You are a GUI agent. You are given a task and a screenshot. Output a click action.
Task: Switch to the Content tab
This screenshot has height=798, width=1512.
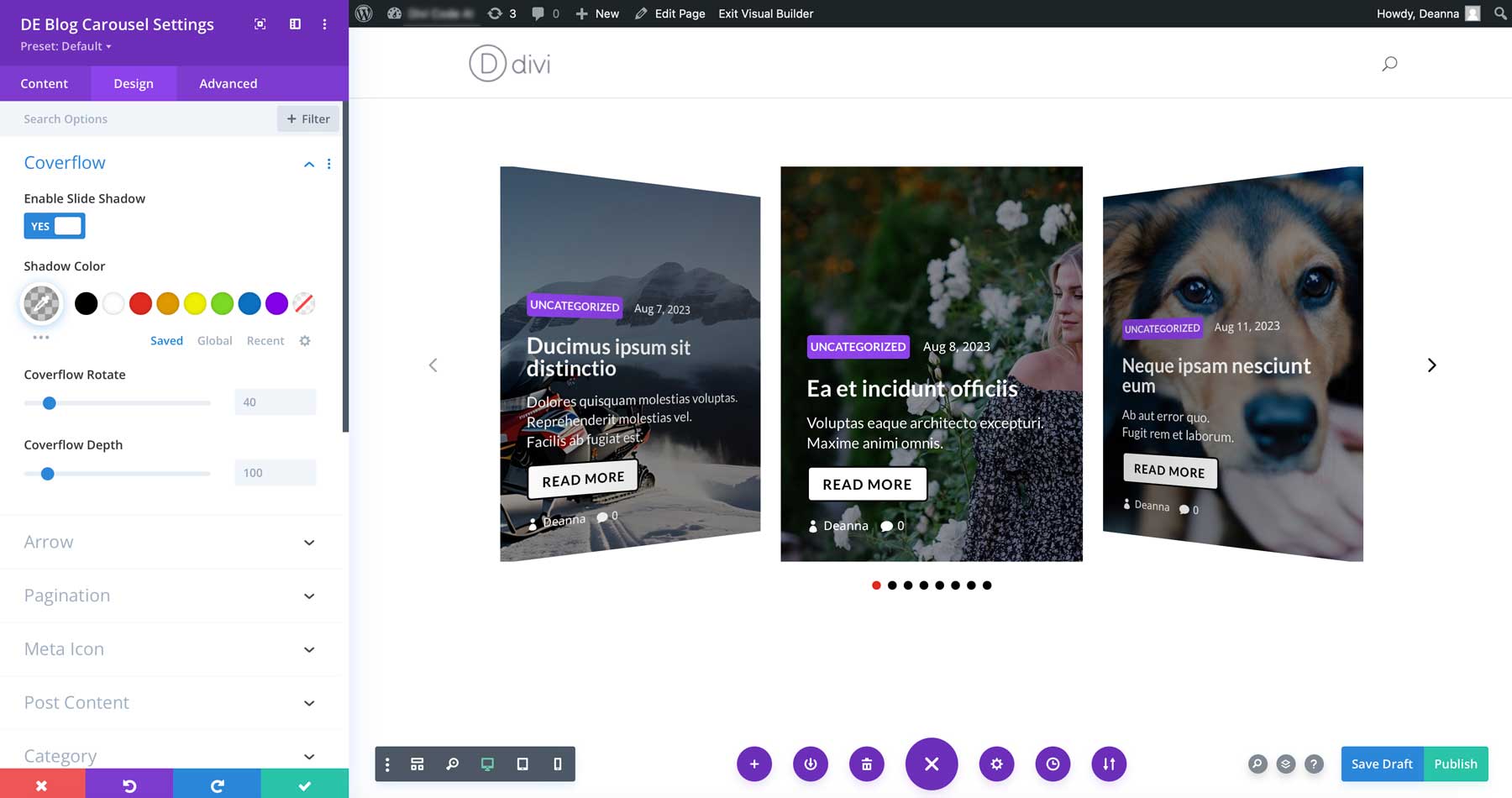(45, 83)
